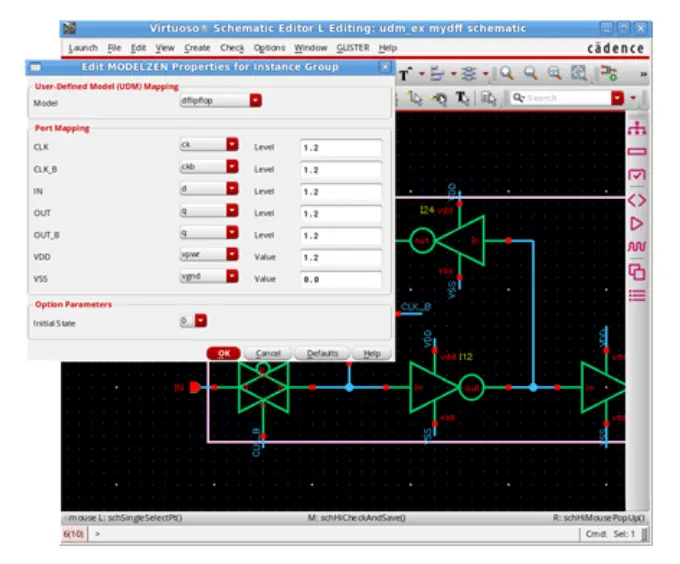
Task: Open the File menu
Action: click(x=114, y=48)
